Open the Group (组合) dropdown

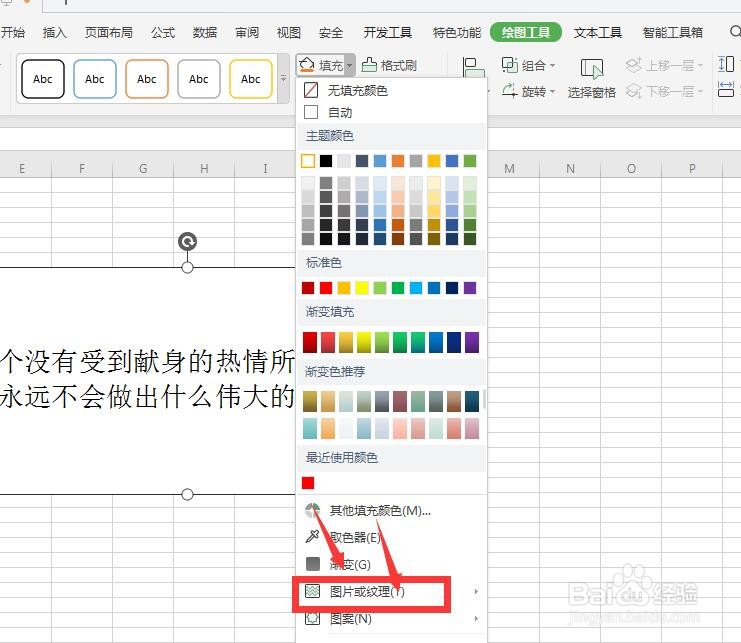(528, 65)
